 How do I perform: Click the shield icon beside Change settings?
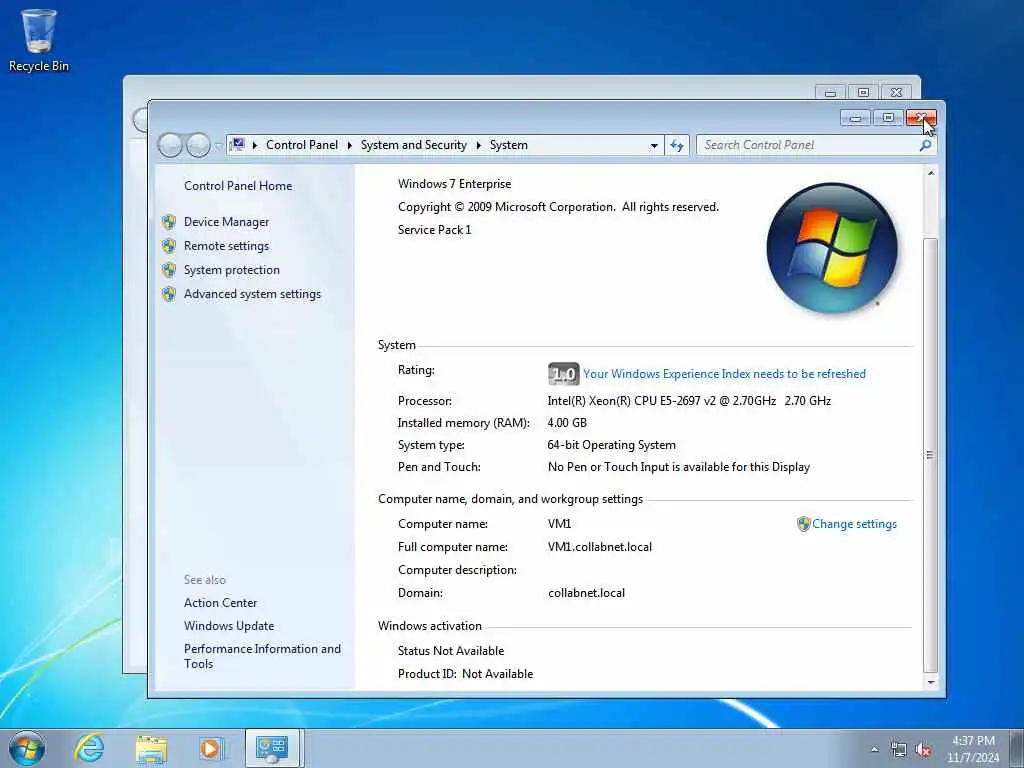[803, 524]
